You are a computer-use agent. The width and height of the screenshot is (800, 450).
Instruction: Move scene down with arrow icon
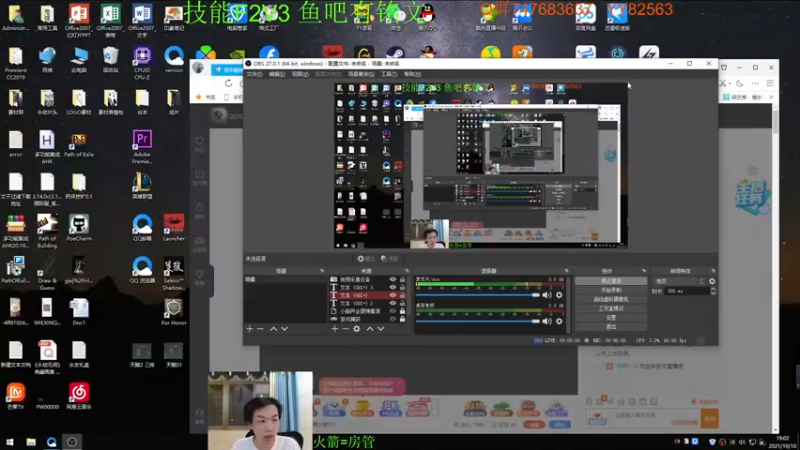click(285, 329)
